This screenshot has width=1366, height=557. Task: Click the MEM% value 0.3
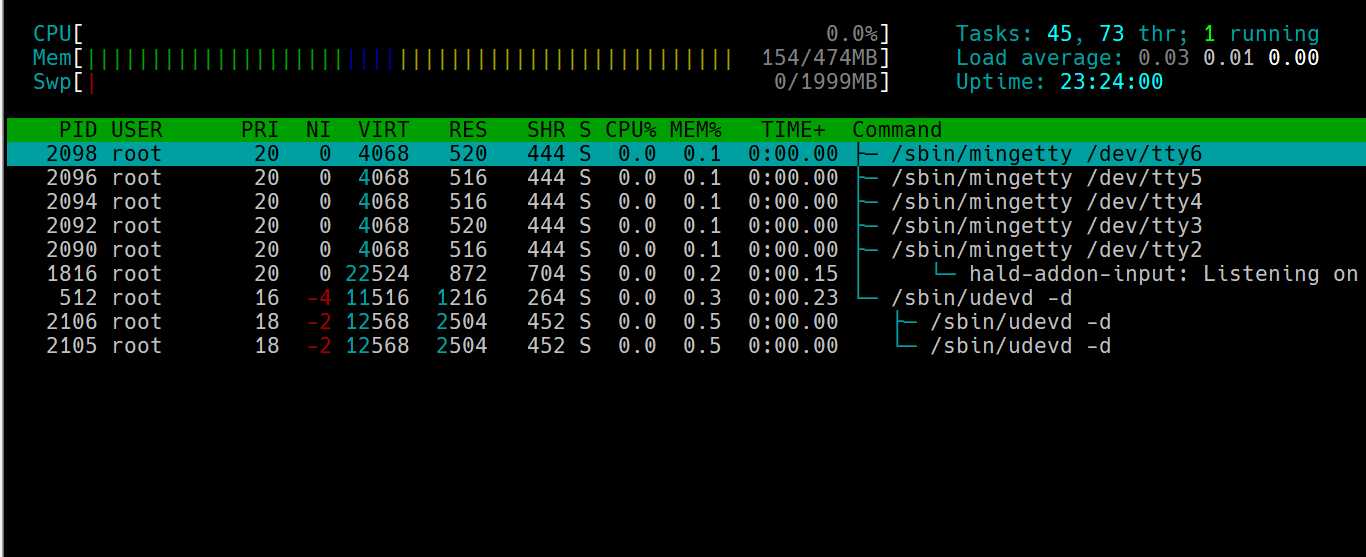pos(703,298)
